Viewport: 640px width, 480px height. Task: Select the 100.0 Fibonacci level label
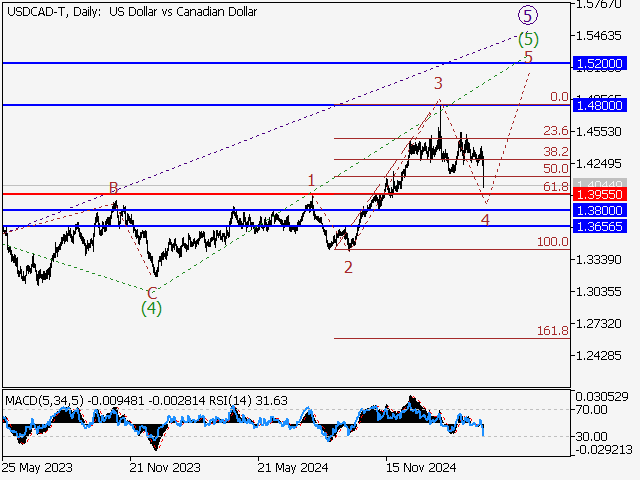click(x=553, y=242)
